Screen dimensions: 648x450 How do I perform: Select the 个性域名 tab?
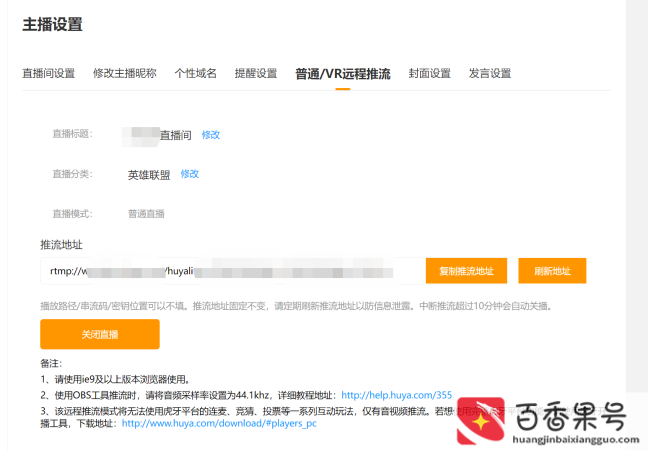pyautogui.click(x=195, y=74)
